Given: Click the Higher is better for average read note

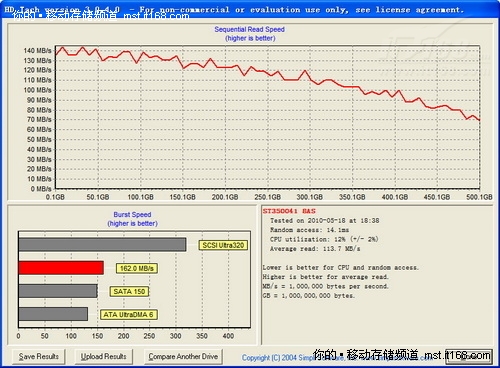Looking at the screenshot, I should [x=325, y=277].
